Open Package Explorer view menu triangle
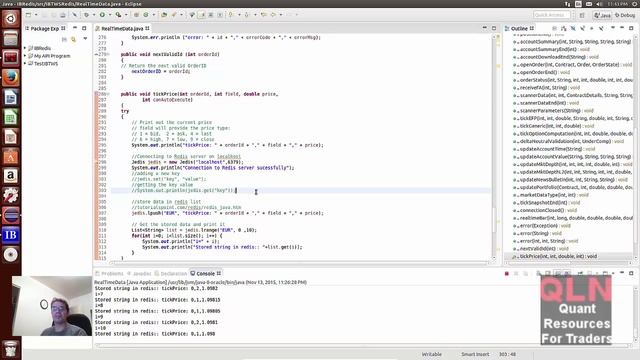This screenshot has height=360, width=640. (x=85, y=39)
